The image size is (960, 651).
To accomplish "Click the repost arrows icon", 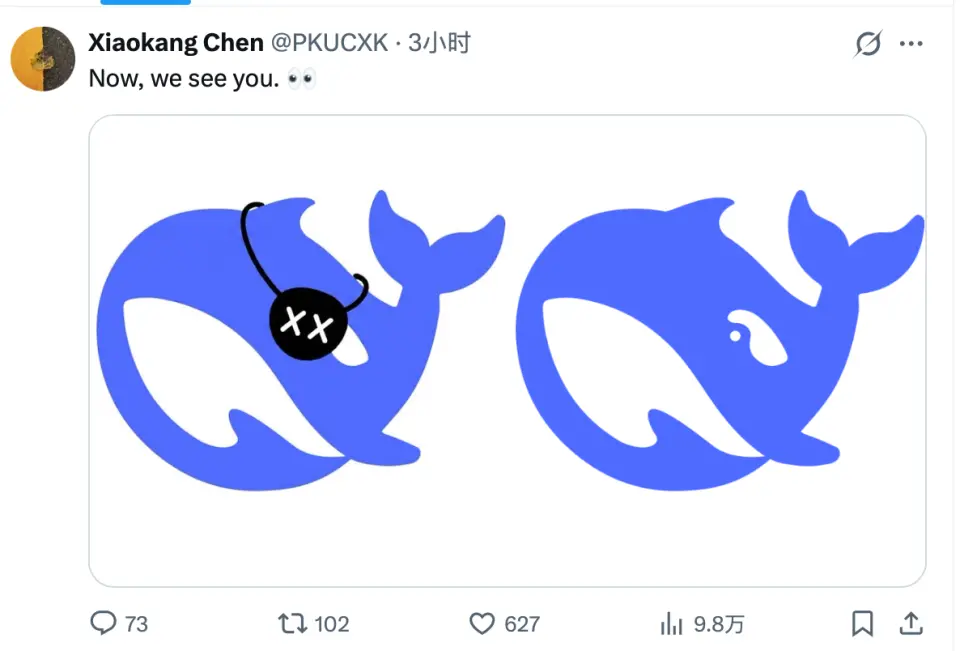I will click(x=291, y=624).
